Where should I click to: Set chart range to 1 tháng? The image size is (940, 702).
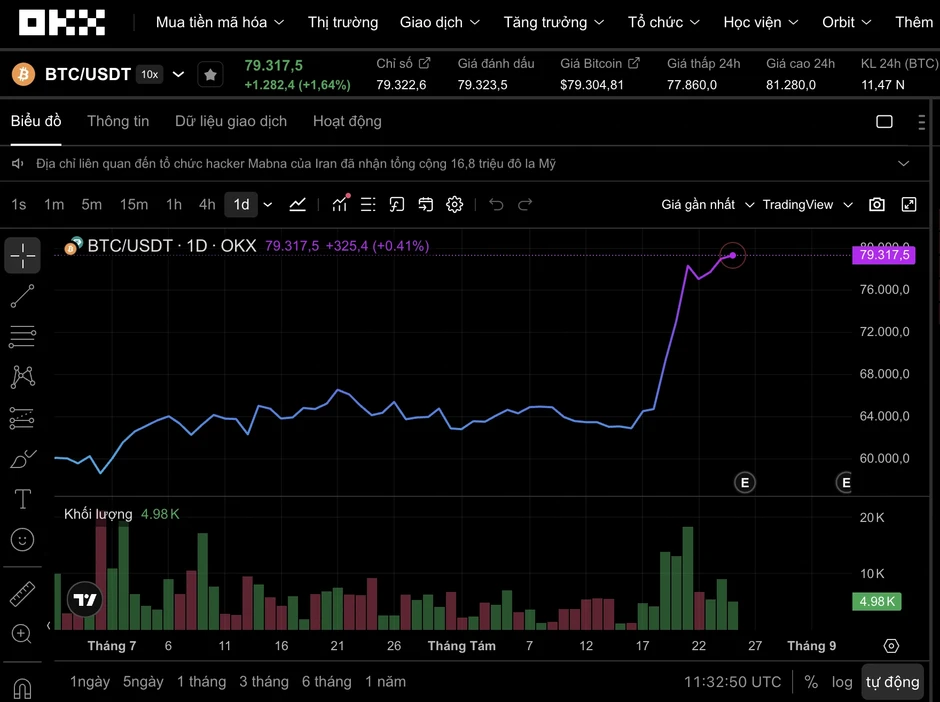[x=201, y=682]
